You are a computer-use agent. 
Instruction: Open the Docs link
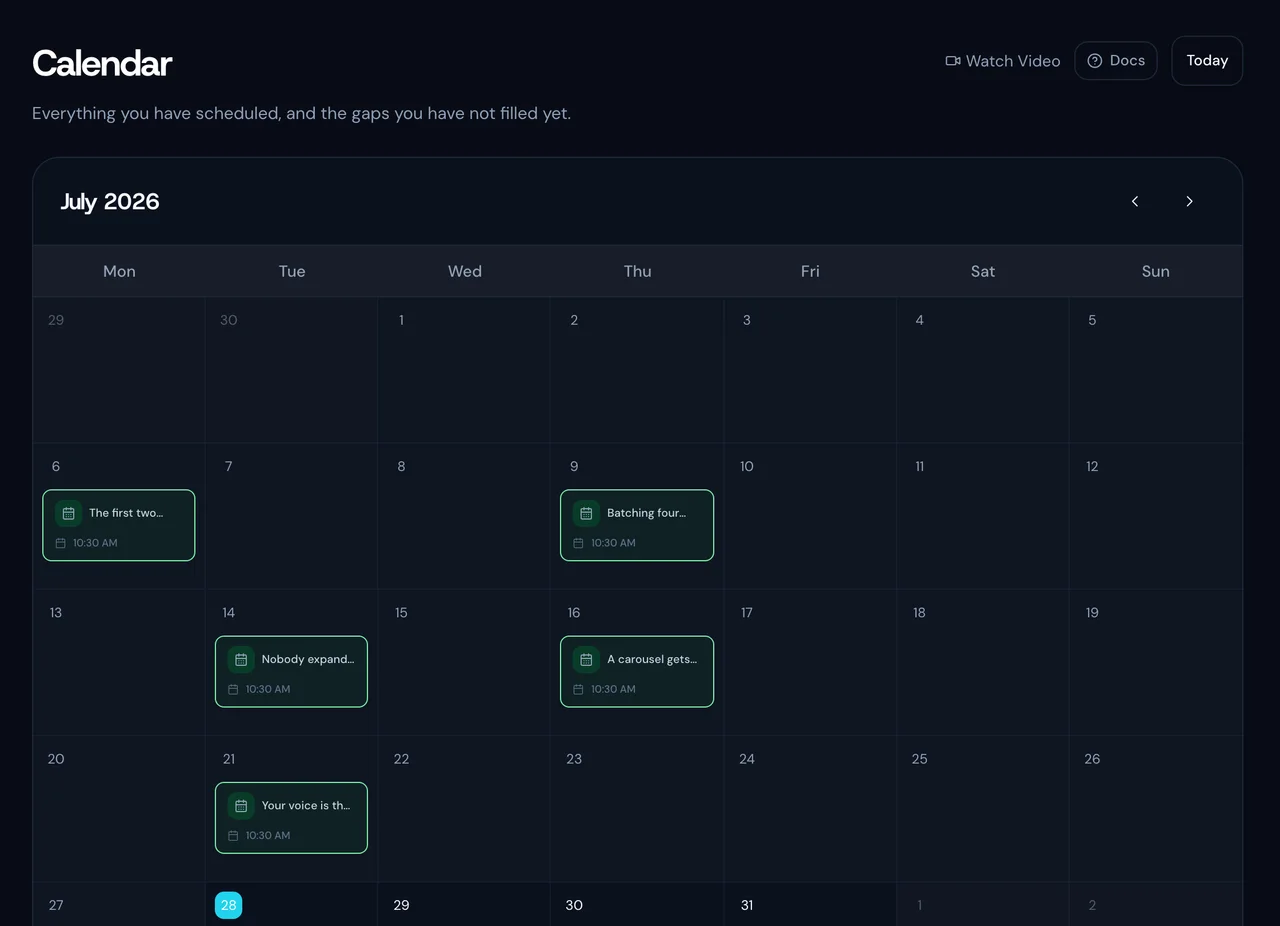pos(1116,61)
